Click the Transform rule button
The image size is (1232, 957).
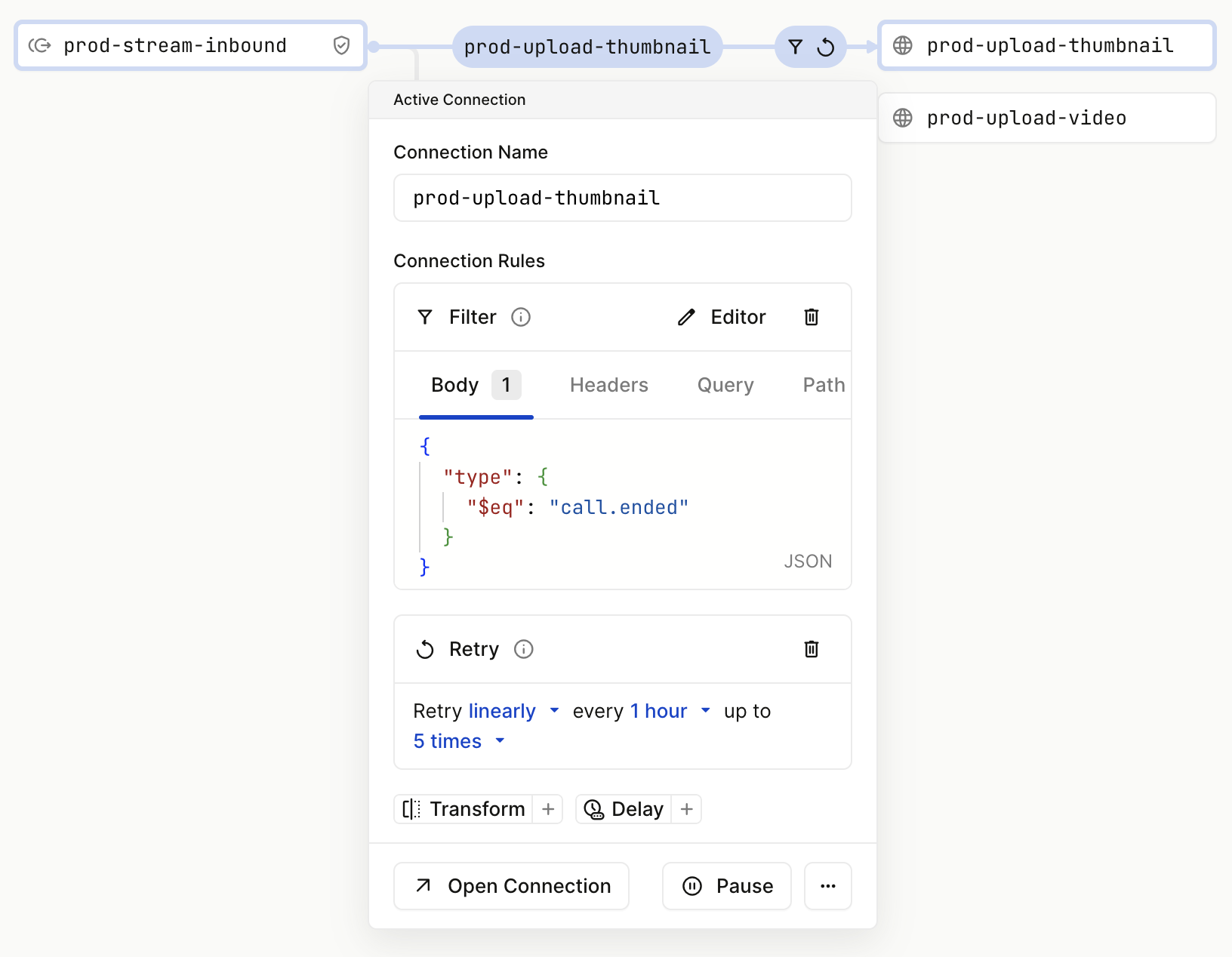[x=464, y=809]
